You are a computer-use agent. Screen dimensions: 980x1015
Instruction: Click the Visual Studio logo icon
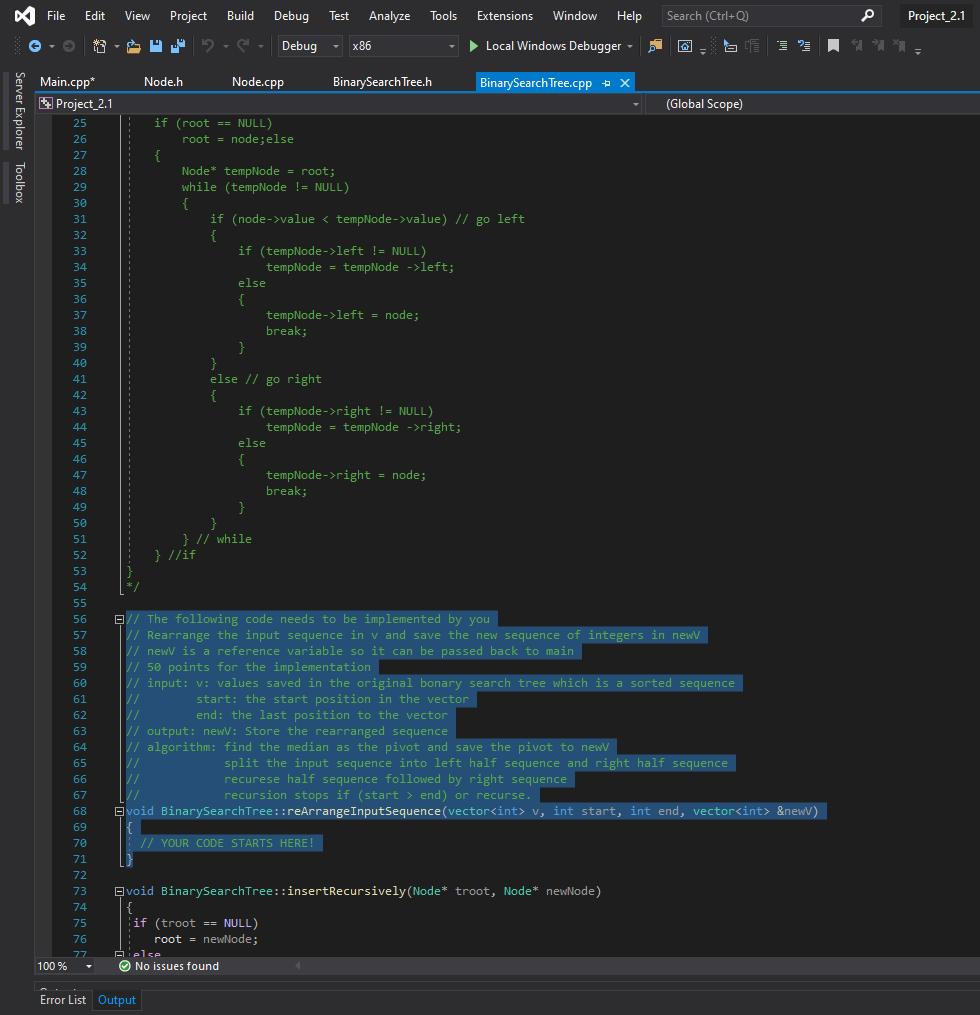pyautogui.click(x=24, y=16)
